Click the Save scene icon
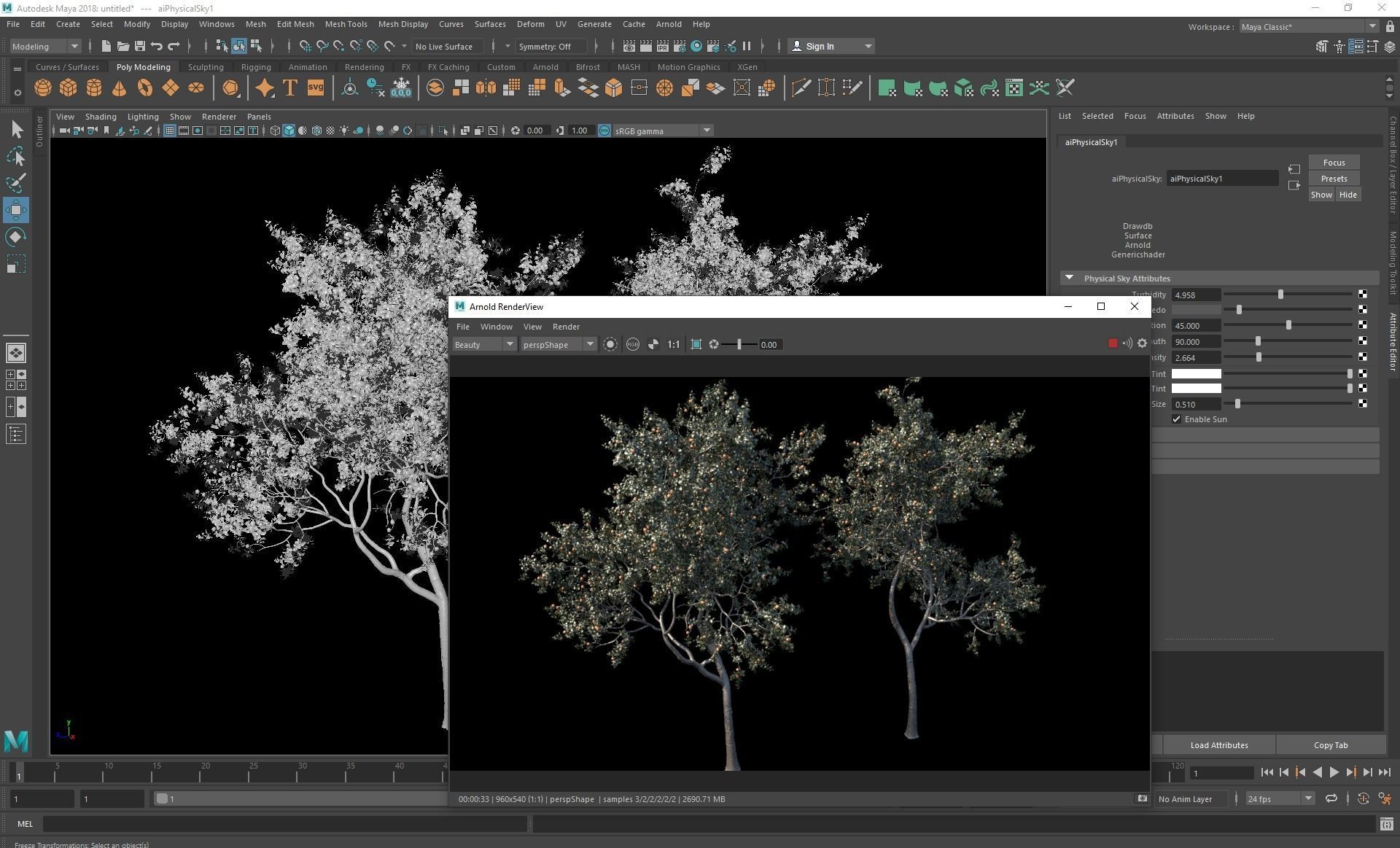 coord(140,46)
